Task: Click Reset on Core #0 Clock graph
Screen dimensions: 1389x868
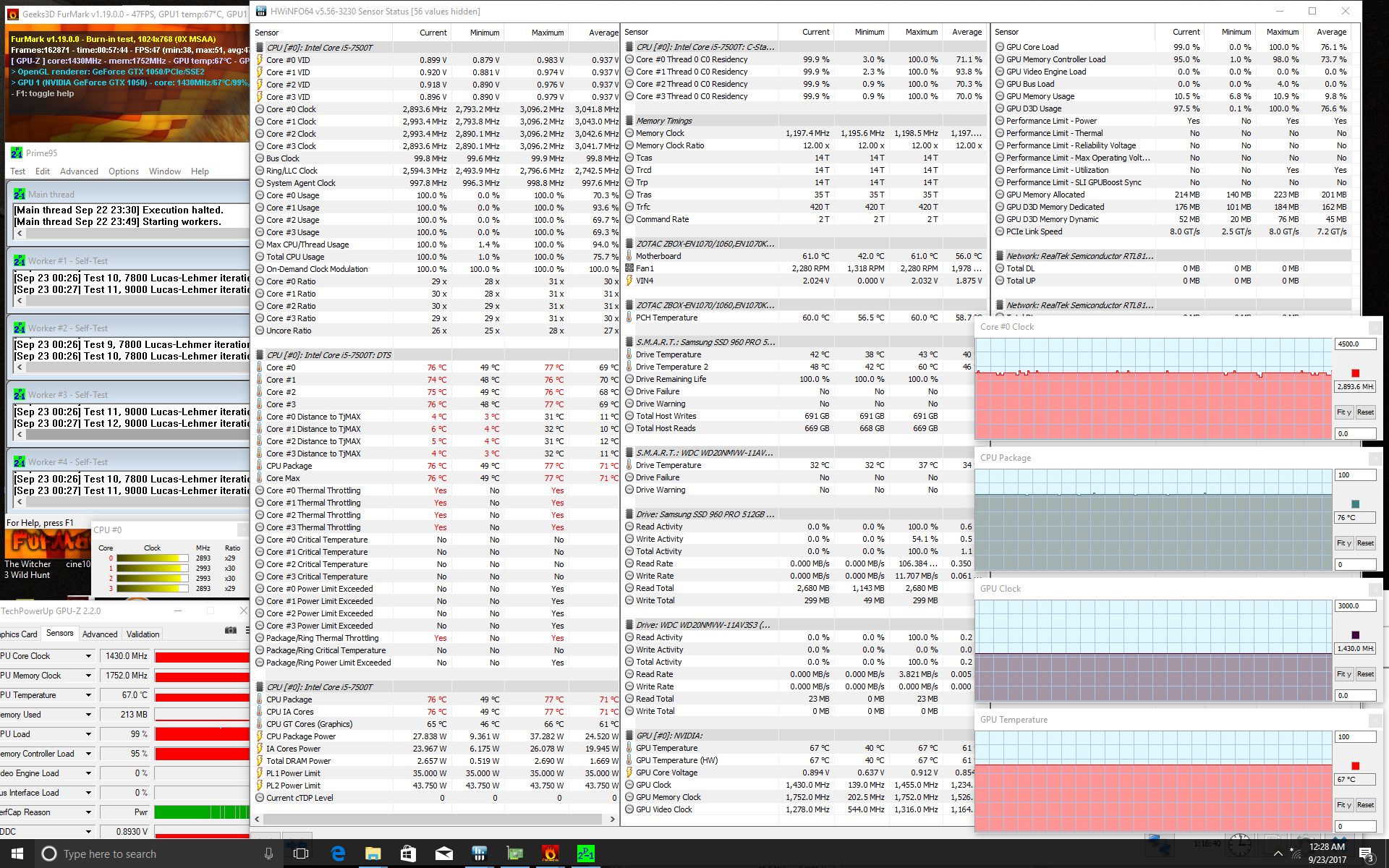Action: [1365, 412]
